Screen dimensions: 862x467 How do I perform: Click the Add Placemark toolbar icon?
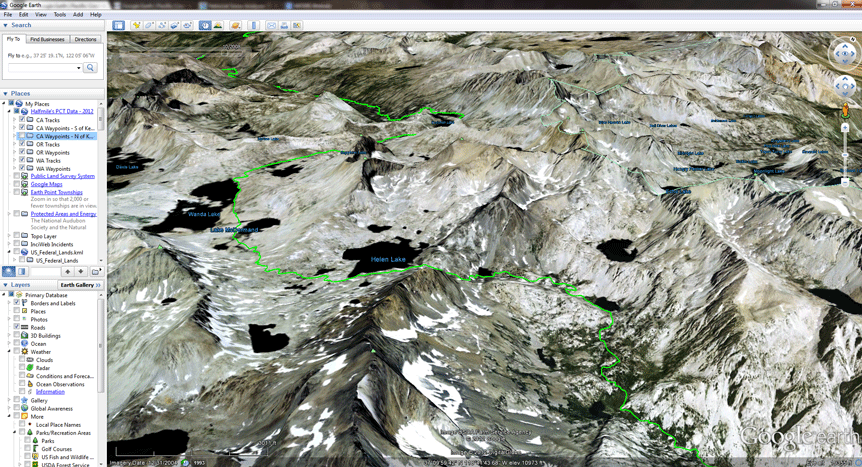[x=136, y=25]
